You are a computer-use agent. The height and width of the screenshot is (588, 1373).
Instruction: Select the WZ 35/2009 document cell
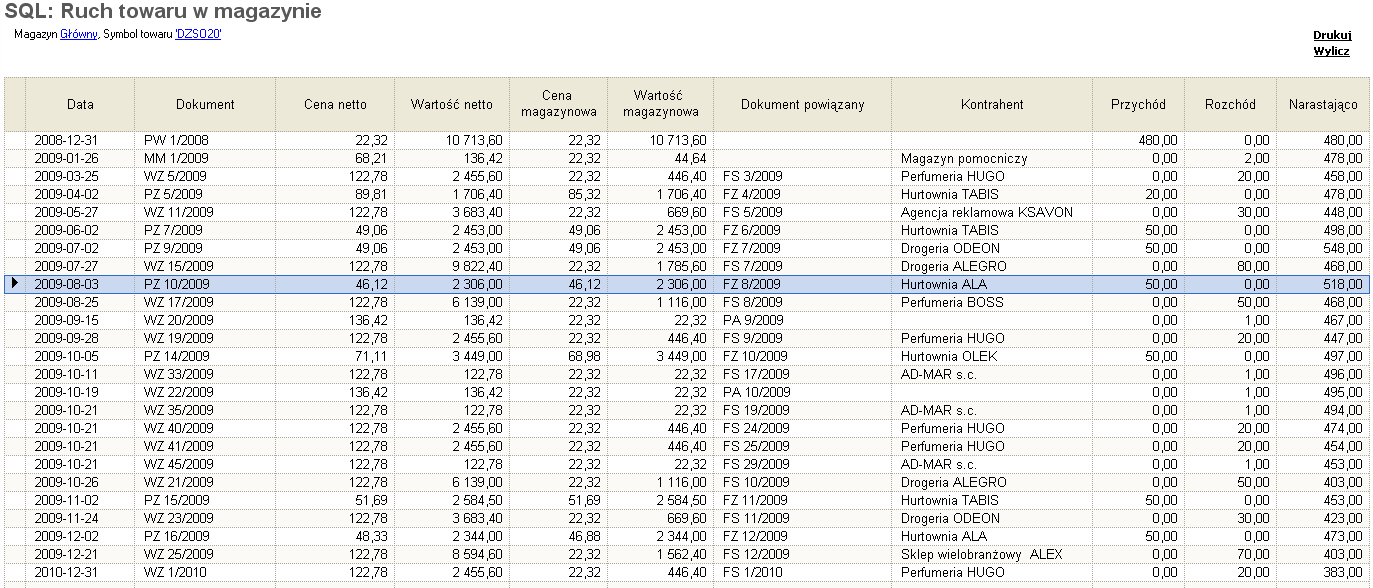(x=205, y=410)
